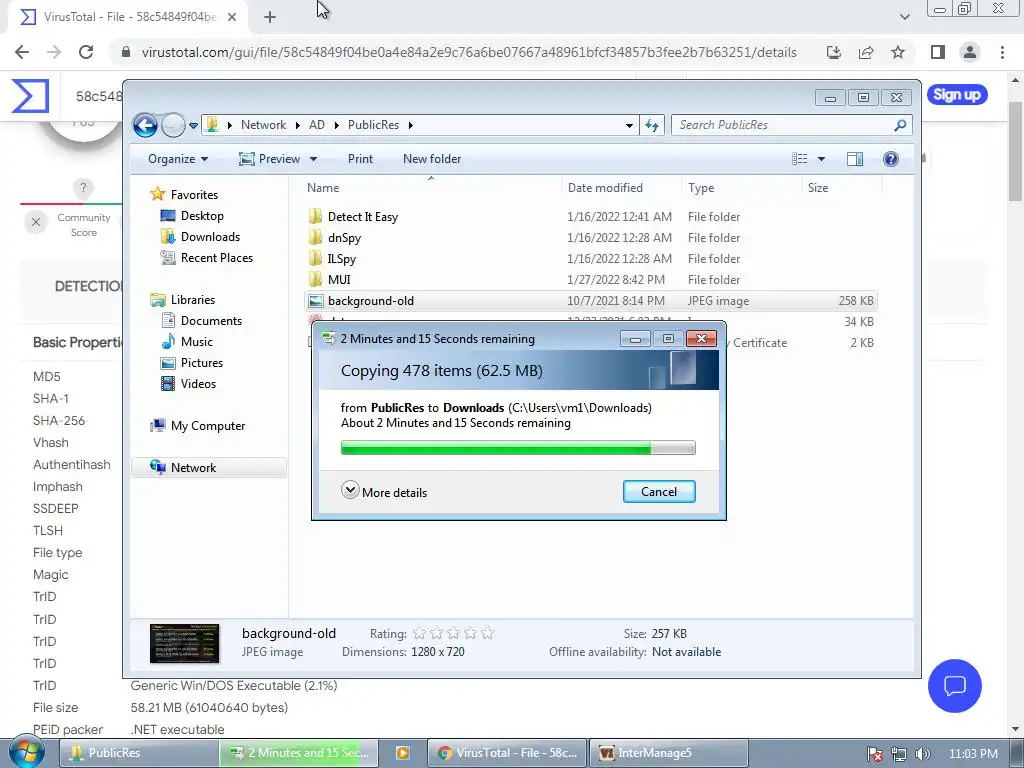The width and height of the screenshot is (1024, 768).
Task: Select Libraries in the navigation pane
Action: [x=193, y=300]
